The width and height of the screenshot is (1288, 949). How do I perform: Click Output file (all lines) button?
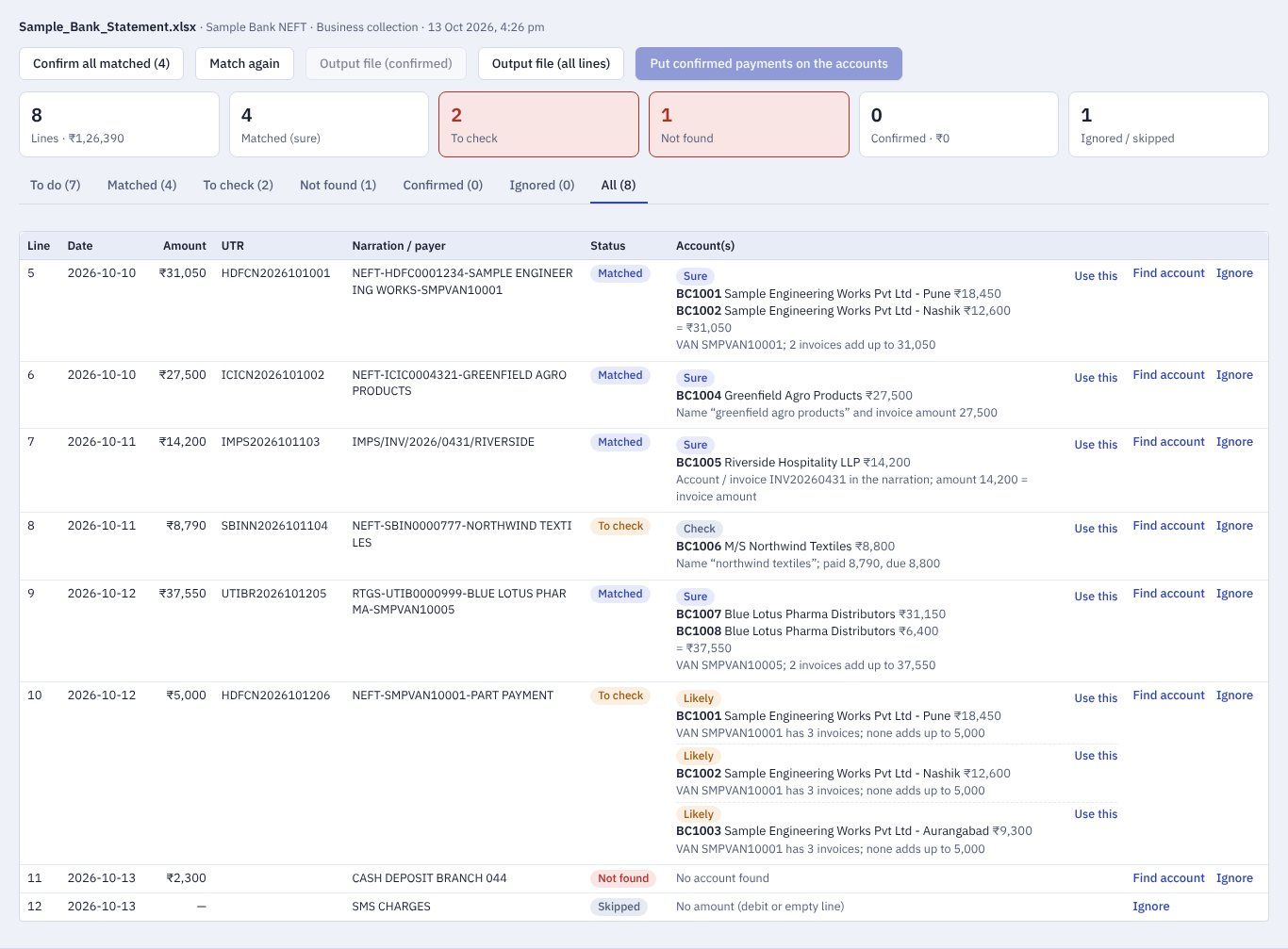coord(551,63)
